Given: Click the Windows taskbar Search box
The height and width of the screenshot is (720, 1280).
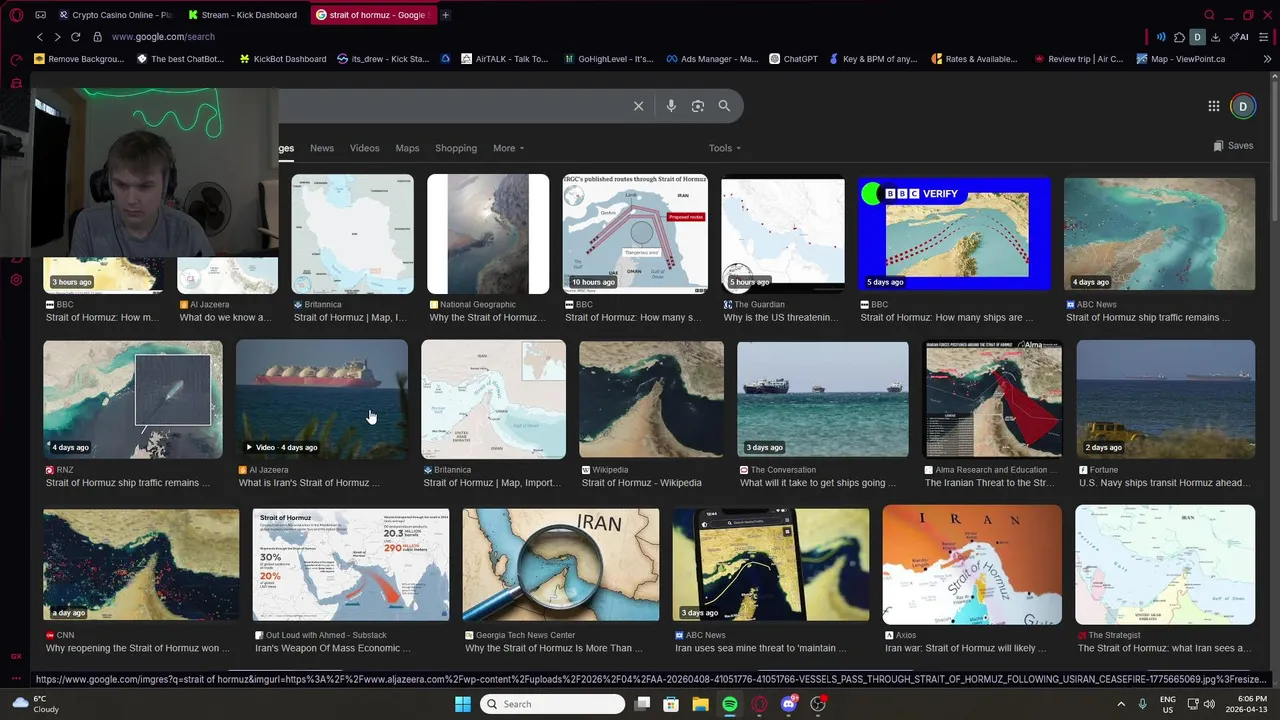Looking at the screenshot, I should click(553, 704).
